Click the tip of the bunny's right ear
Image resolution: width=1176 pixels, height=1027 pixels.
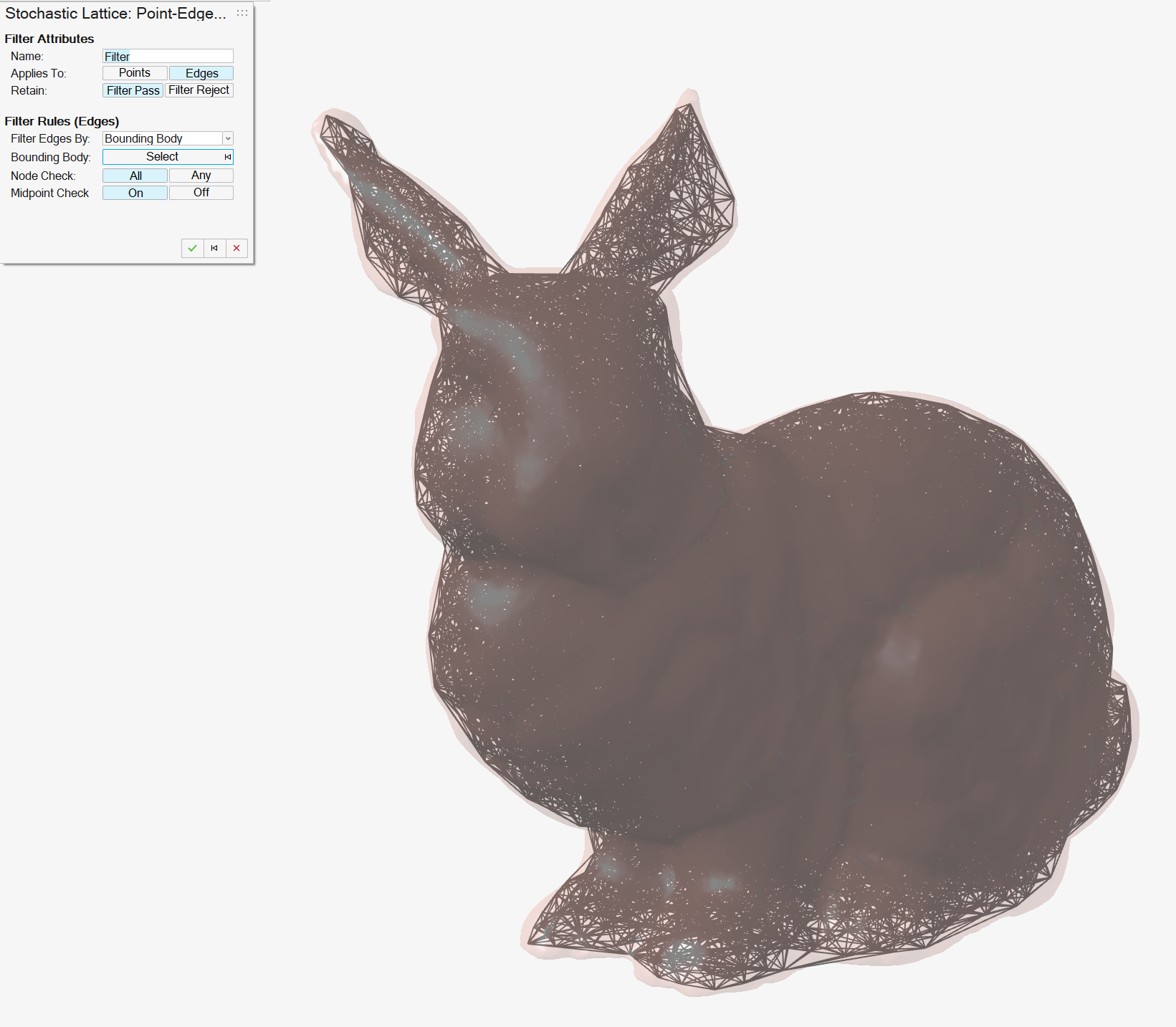(688, 106)
